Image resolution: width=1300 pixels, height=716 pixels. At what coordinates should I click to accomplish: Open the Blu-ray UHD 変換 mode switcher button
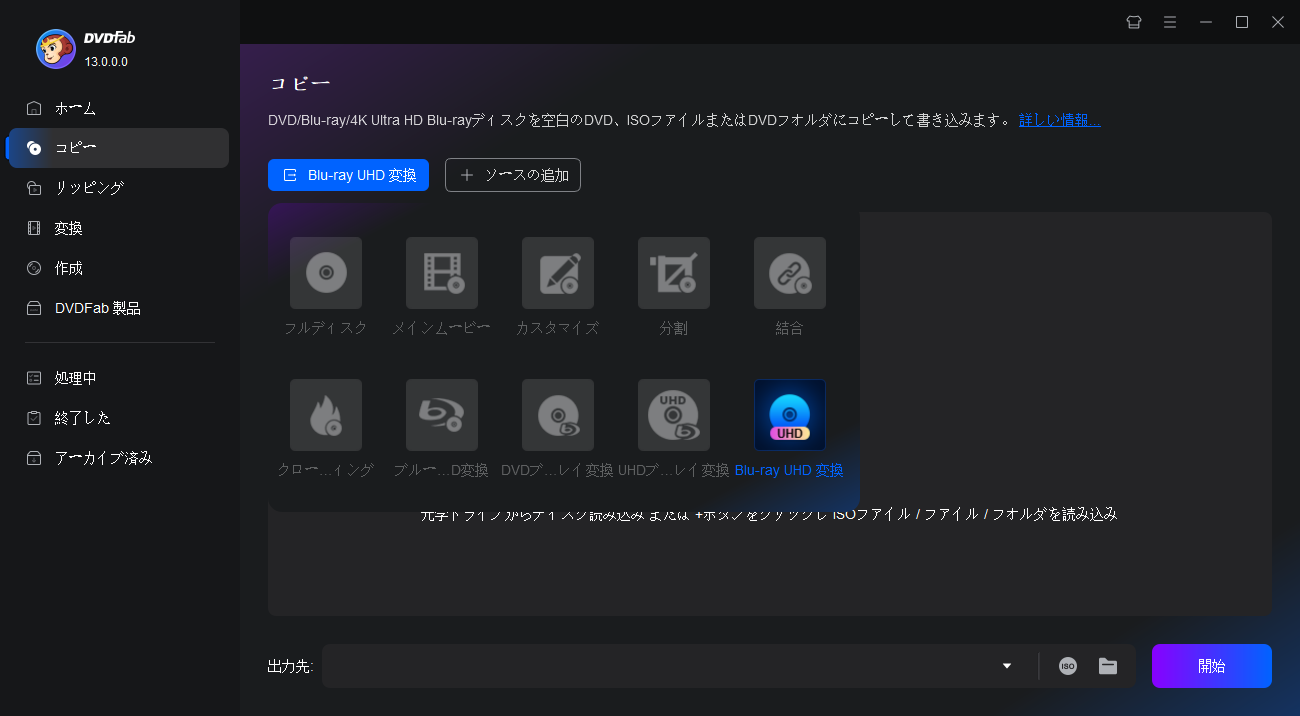click(348, 175)
